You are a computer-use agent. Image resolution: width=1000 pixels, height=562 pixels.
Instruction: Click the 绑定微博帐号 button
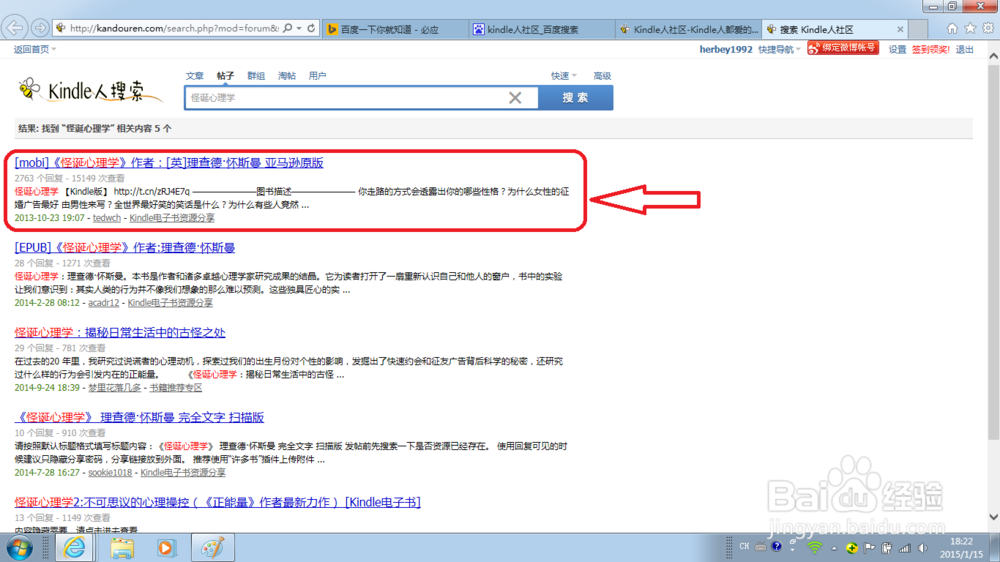coord(842,48)
